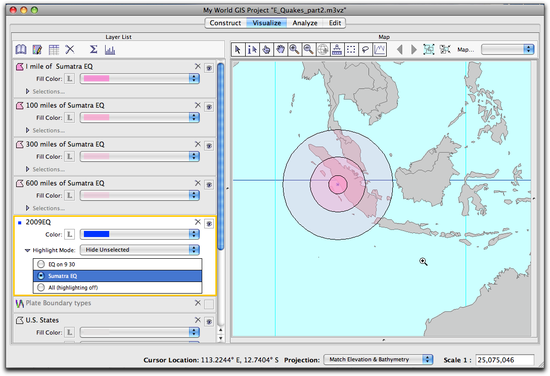Toggle visibility of 100 miles of Sumatra EQ
The width and height of the screenshot is (550, 376).
(x=209, y=107)
